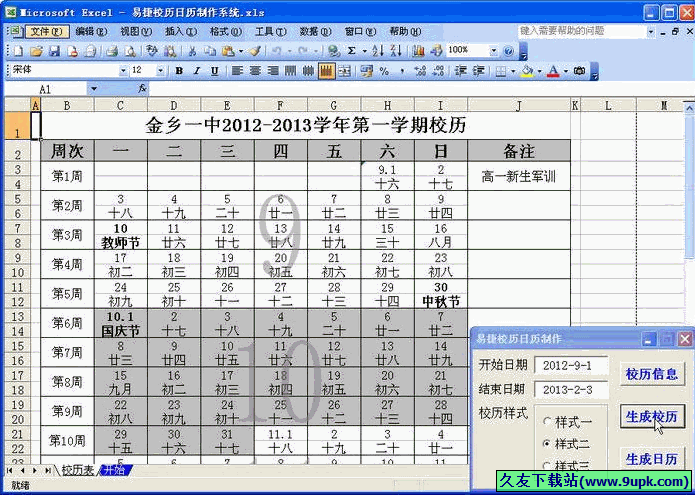This screenshot has height=495, width=695.
Task: Increase decimal places icon
Action: point(420,71)
